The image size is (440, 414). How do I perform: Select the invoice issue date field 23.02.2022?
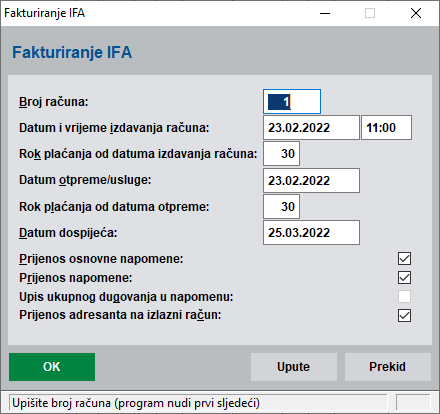click(x=311, y=128)
